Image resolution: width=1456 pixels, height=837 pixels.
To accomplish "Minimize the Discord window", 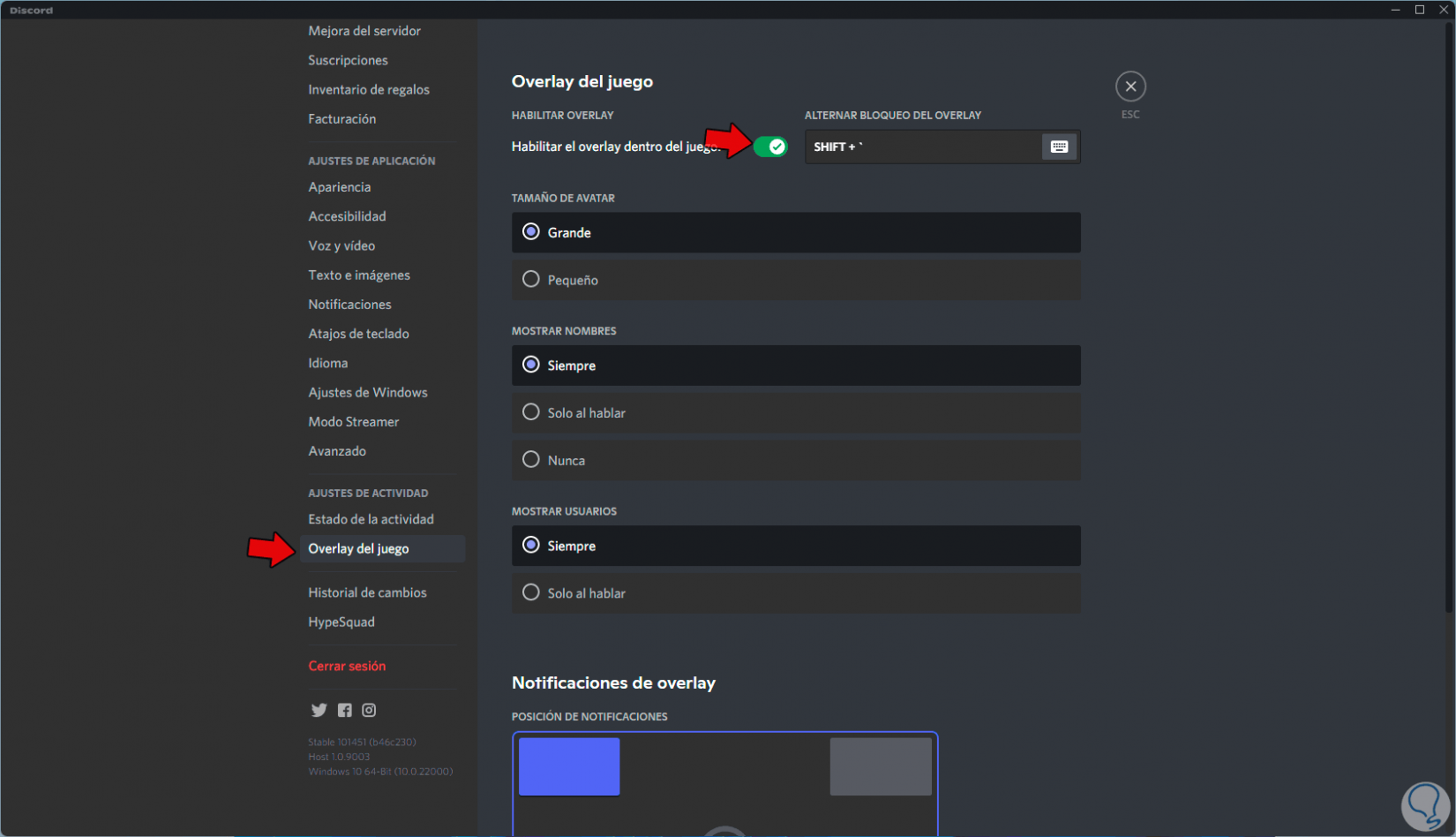I will point(1395,10).
